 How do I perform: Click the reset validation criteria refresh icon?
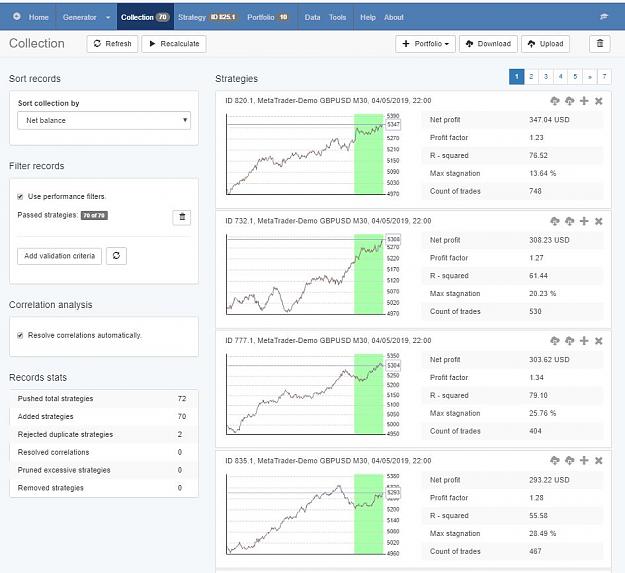tap(116, 256)
